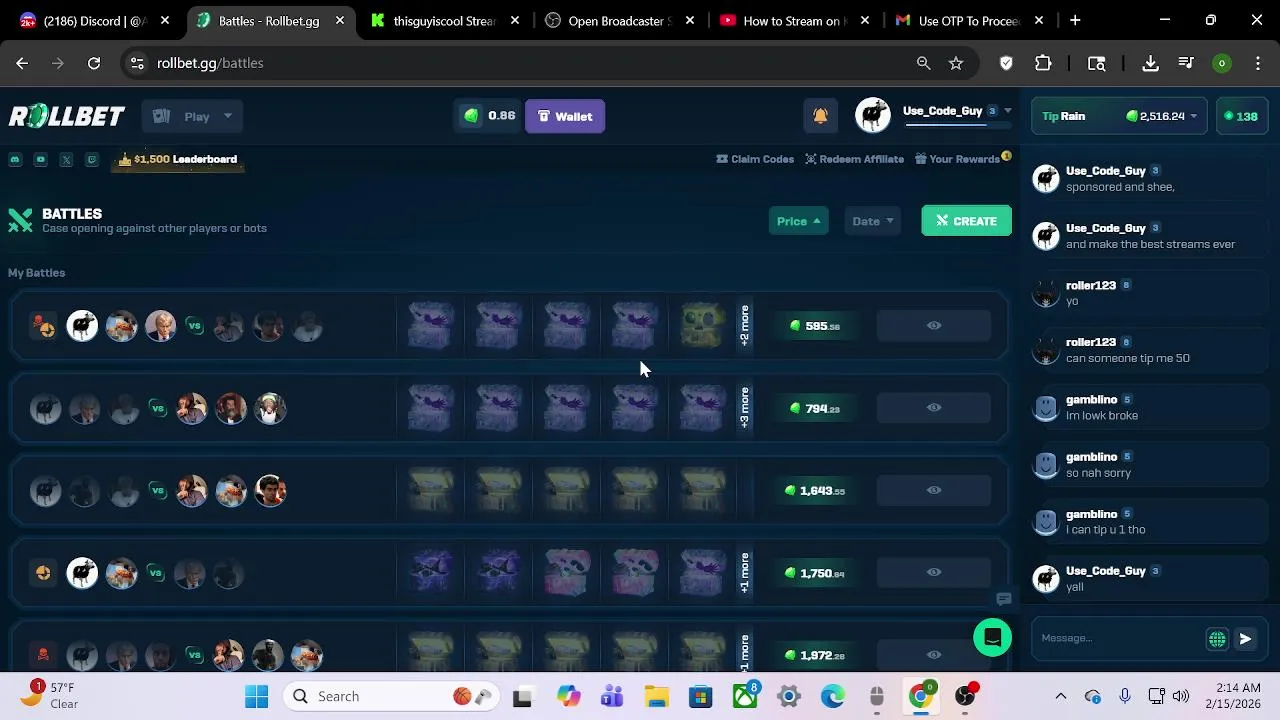The width and height of the screenshot is (1280, 720).
Task: Open Chrome extensions puzzle icon
Action: pyautogui.click(x=1043, y=63)
